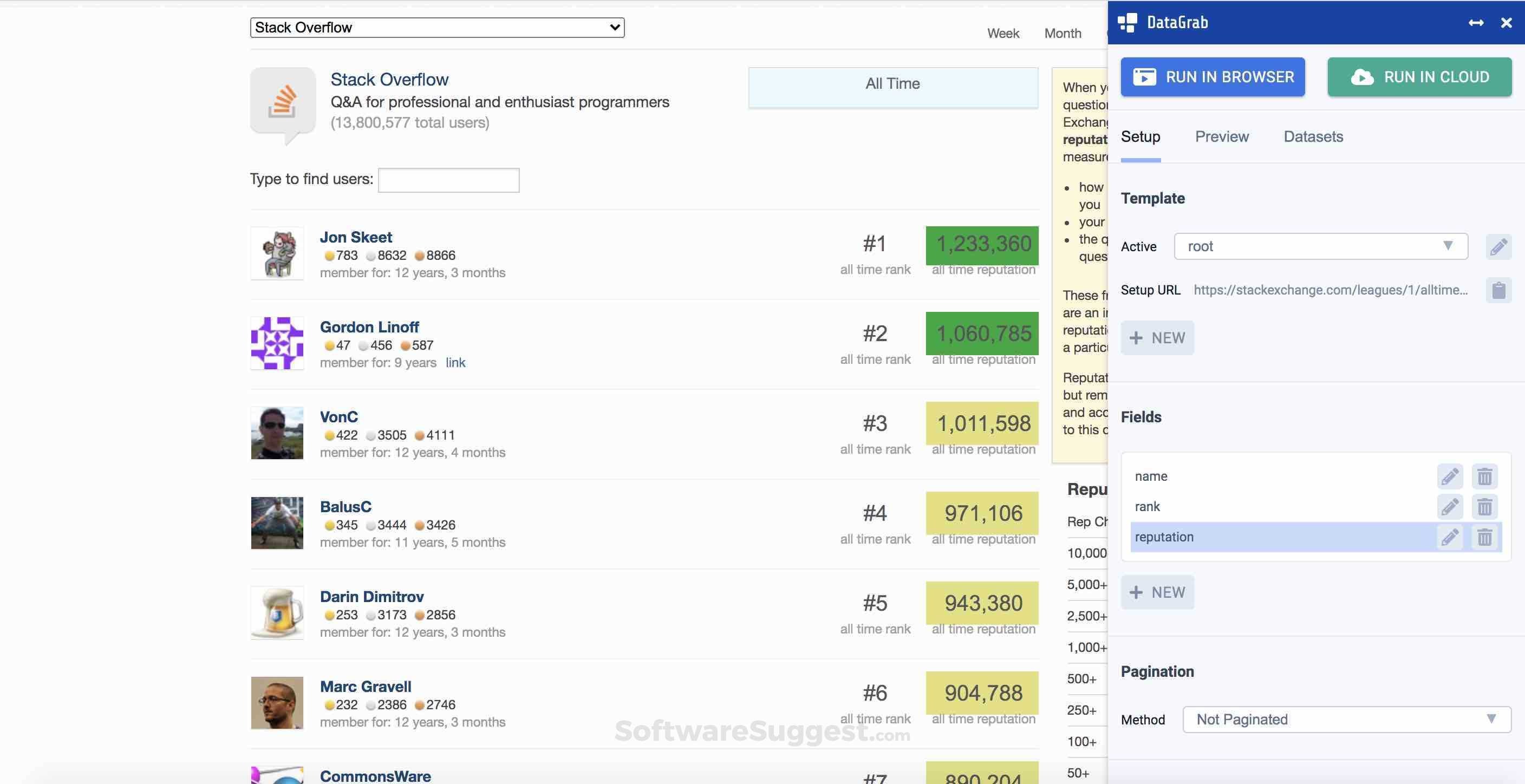Delete the rank field via trash icon

[x=1484, y=506]
